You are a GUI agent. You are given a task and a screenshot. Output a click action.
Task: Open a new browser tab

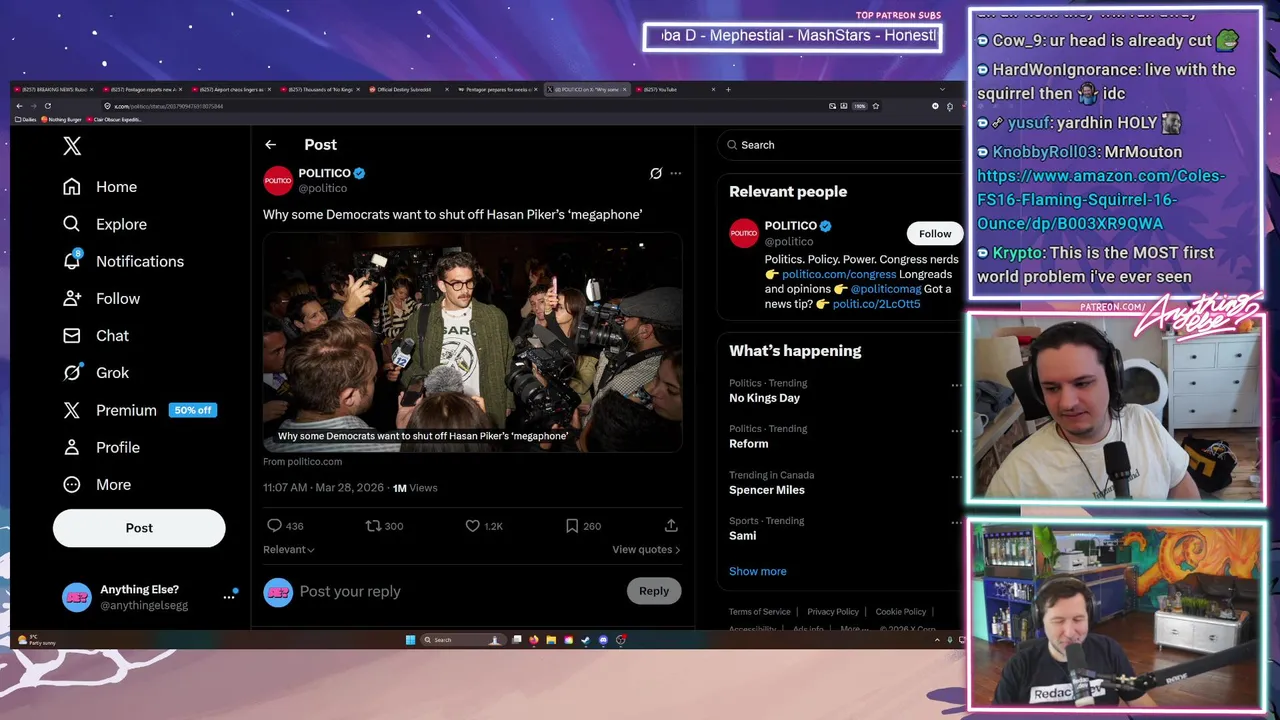point(728,90)
